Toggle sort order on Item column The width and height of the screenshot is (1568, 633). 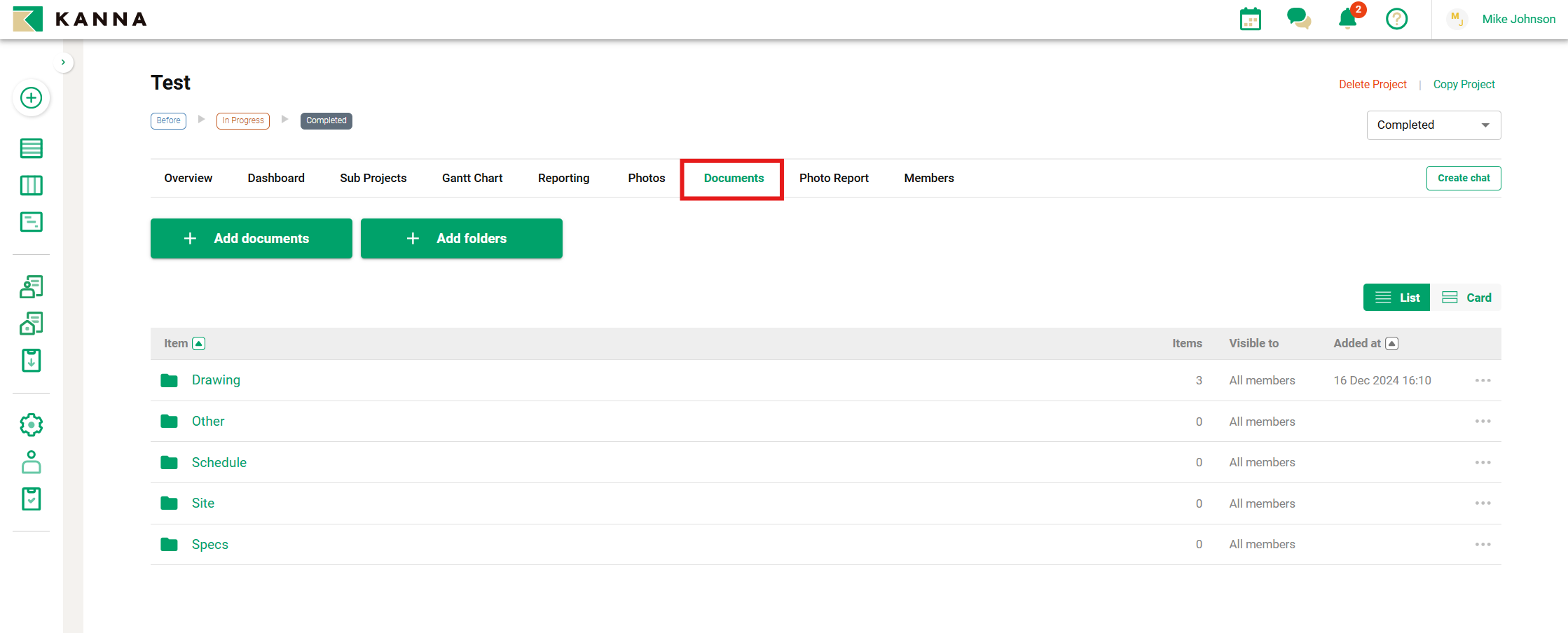point(199,343)
